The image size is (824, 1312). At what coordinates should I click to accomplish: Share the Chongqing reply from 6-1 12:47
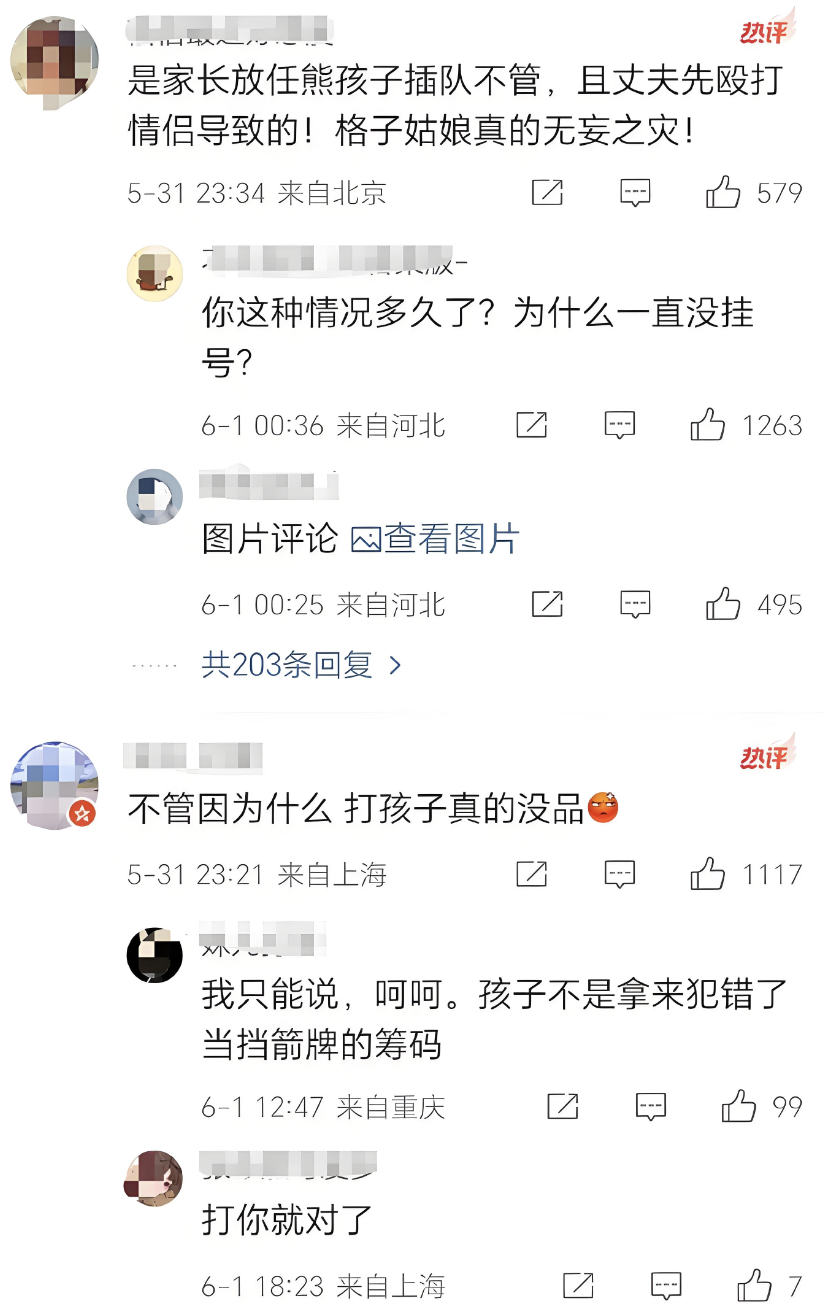[563, 1107]
